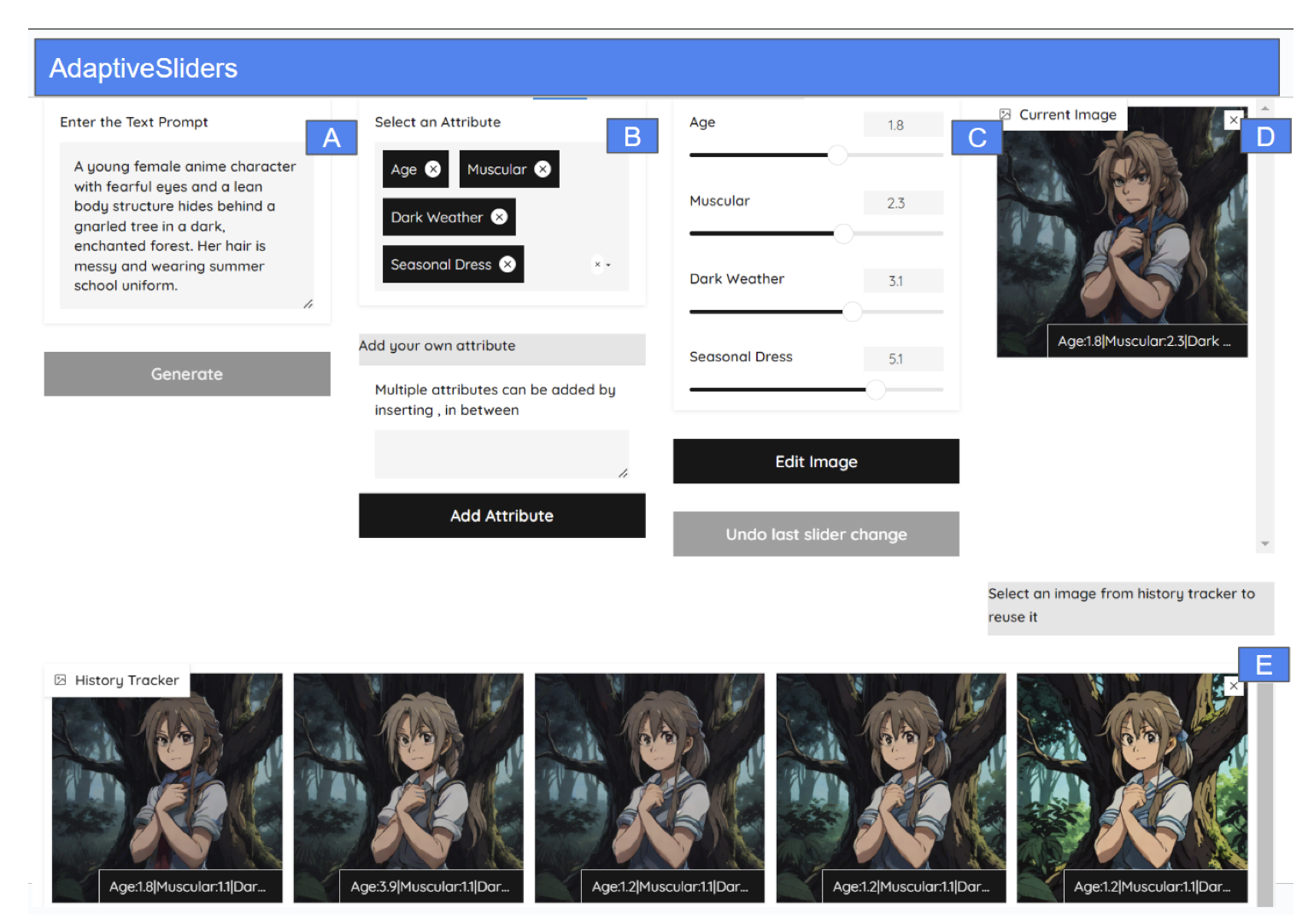Click Edit Image to apply slider changes

pyautogui.click(x=815, y=461)
